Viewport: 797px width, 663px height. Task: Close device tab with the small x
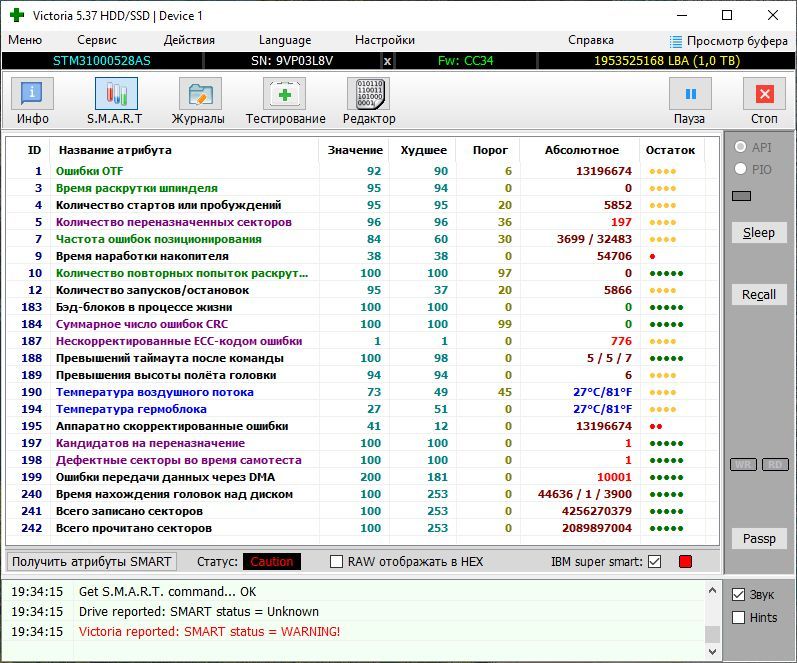tap(387, 61)
